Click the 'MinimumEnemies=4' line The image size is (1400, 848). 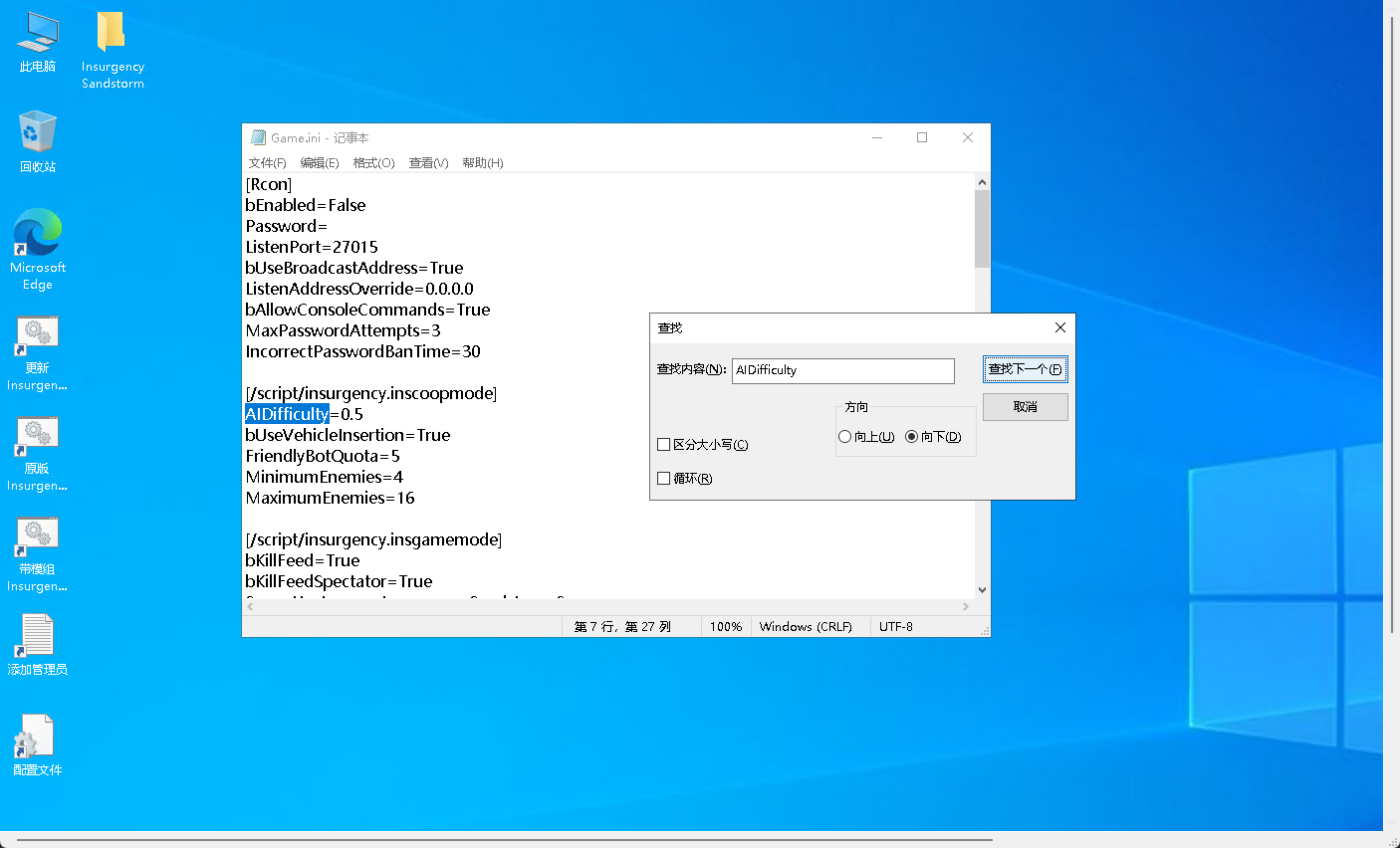coord(325,477)
